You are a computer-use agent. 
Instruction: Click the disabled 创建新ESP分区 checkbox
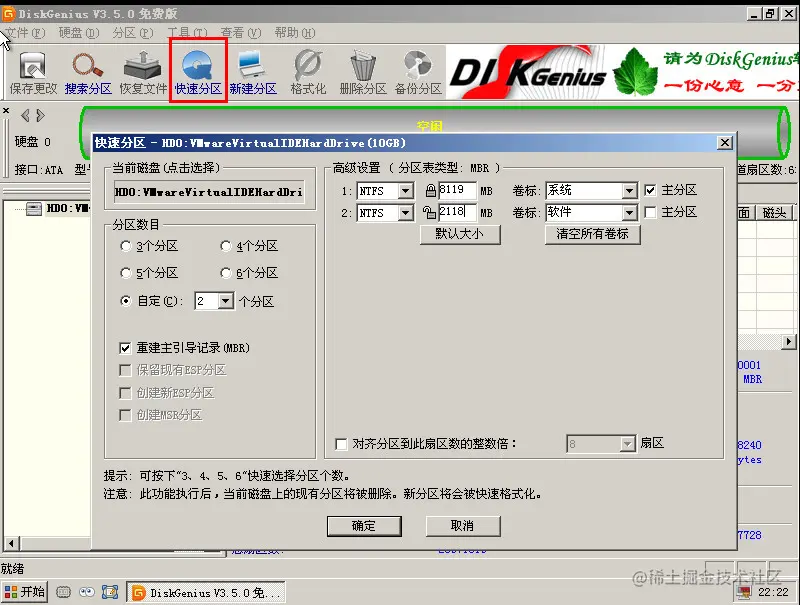[x=125, y=393]
